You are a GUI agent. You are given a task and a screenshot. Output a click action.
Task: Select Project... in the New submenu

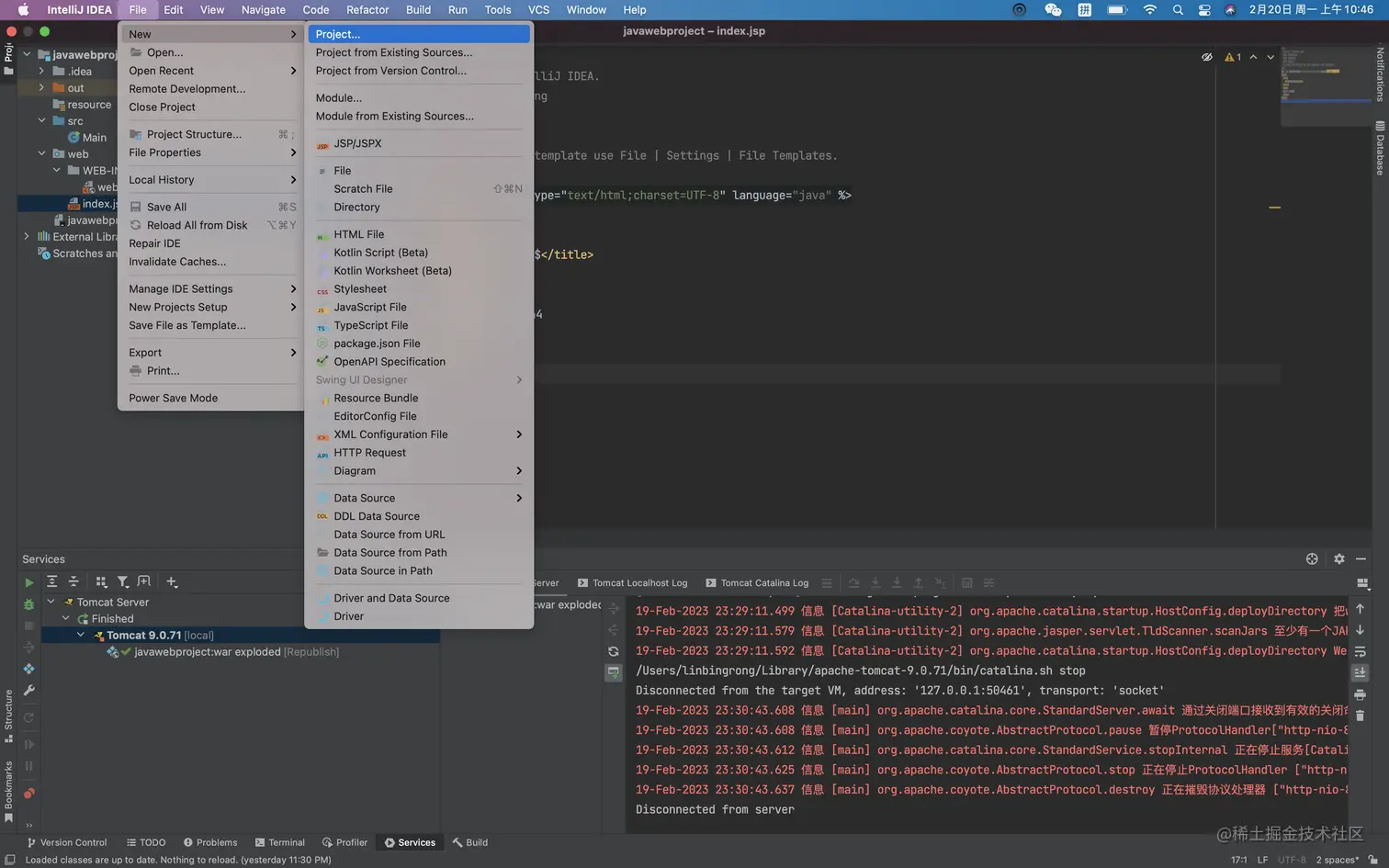pyautogui.click(x=419, y=34)
